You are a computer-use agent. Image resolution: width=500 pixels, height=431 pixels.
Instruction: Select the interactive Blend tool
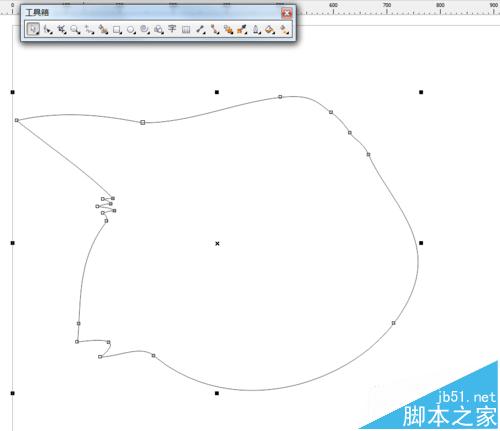pyautogui.click(x=228, y=30)
